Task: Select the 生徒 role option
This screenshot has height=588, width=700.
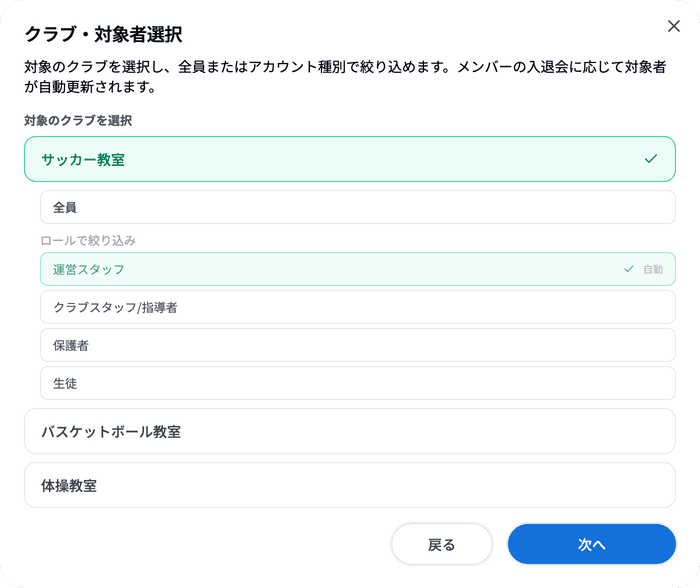Action: tap(358, 383)
